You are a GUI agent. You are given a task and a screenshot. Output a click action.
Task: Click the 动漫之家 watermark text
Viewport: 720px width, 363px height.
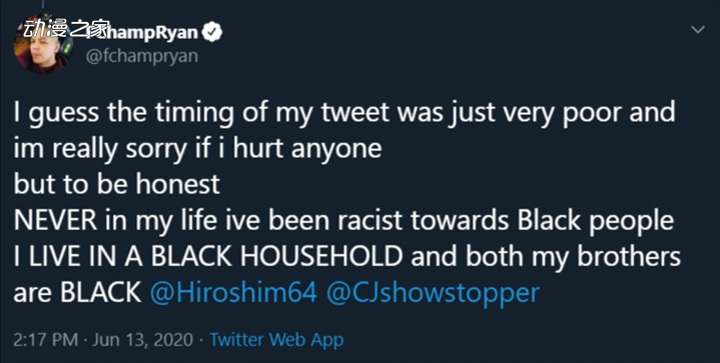67,29
